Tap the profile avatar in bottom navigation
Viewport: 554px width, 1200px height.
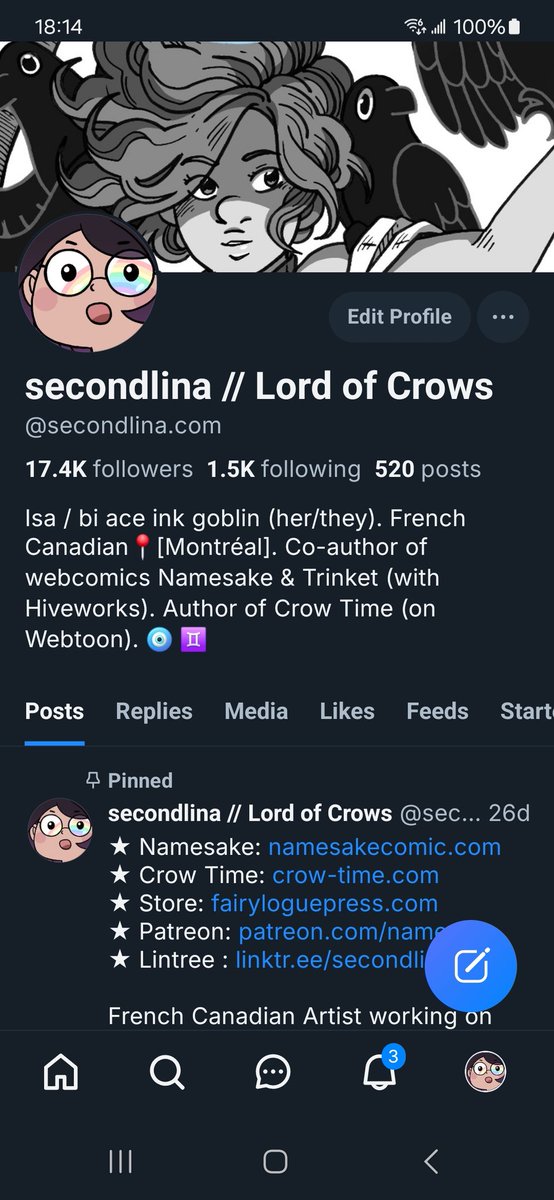[486, 1073]
